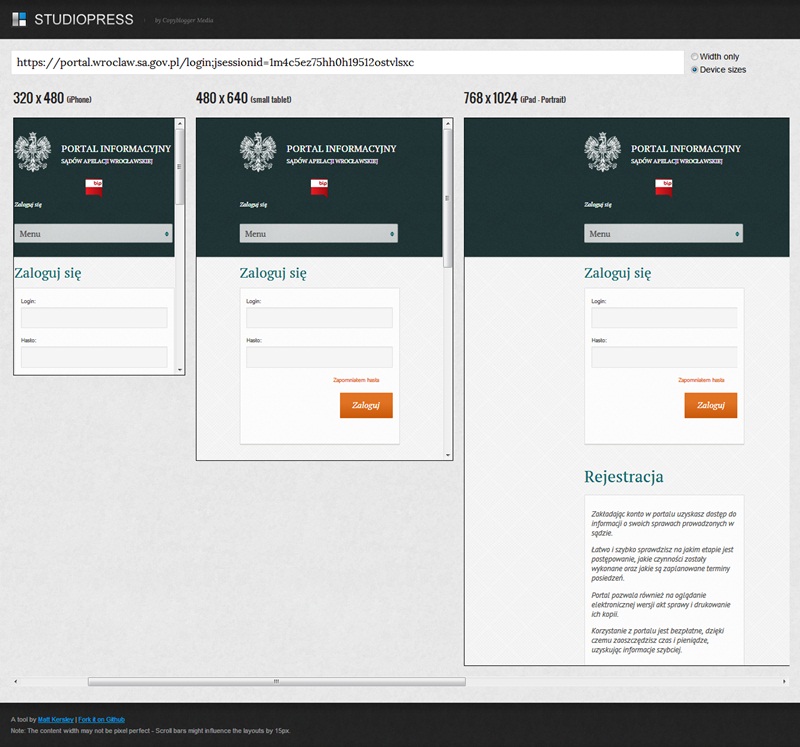This screenshot has height=747, width=800.
Task: Select the Device sizes radio button
Action: point(695,70)
